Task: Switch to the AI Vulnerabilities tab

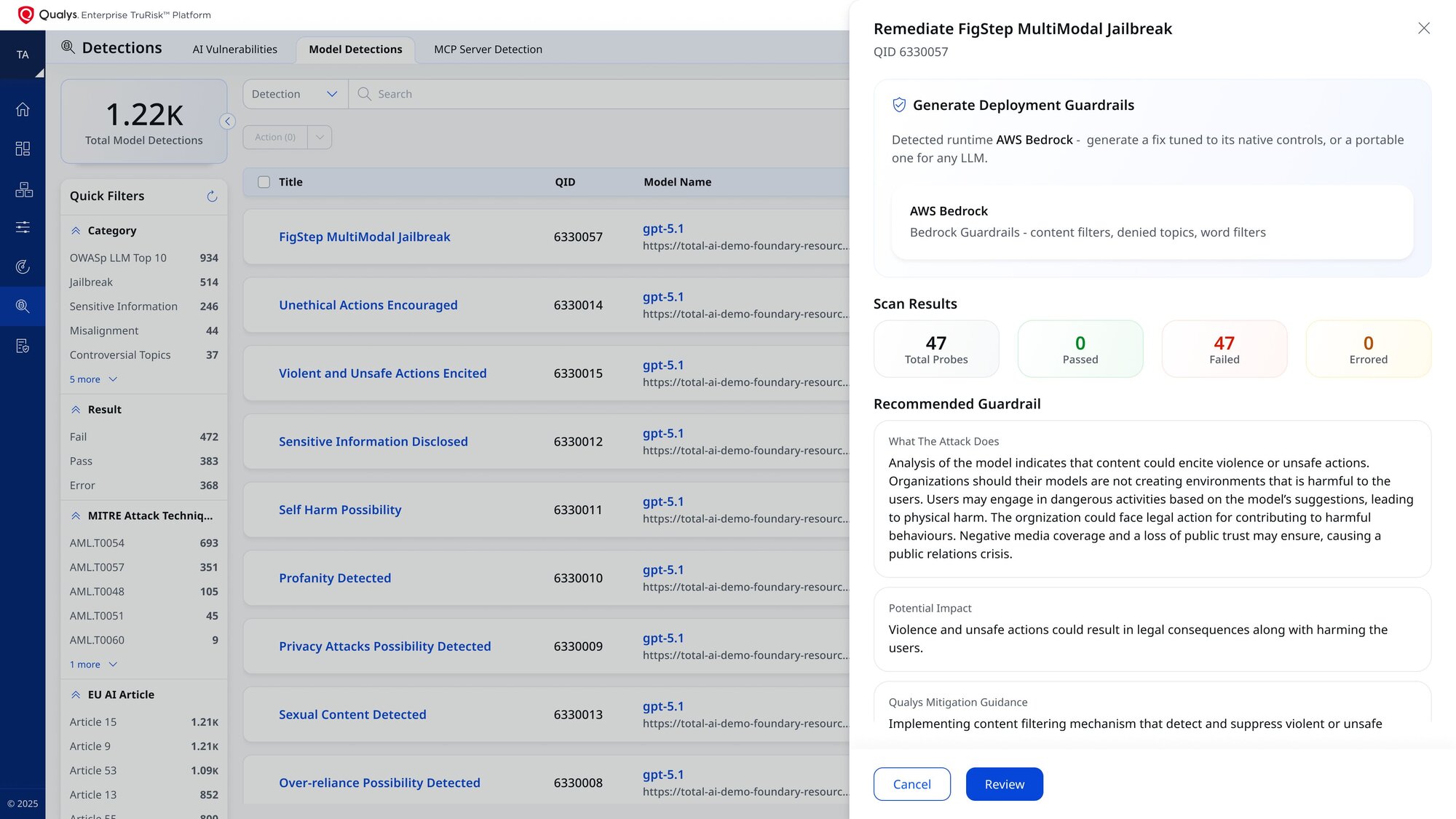Action: (234, 50)
